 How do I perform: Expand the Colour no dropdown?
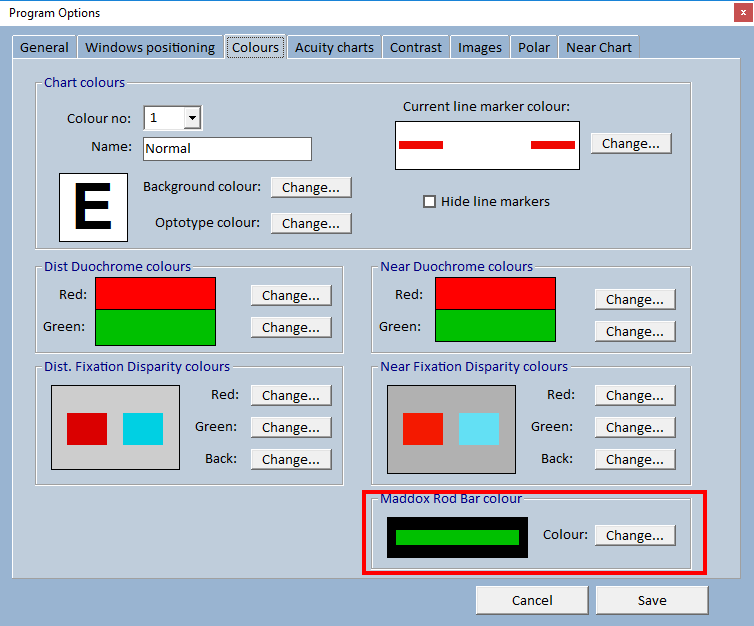click(x=192, y=118)
